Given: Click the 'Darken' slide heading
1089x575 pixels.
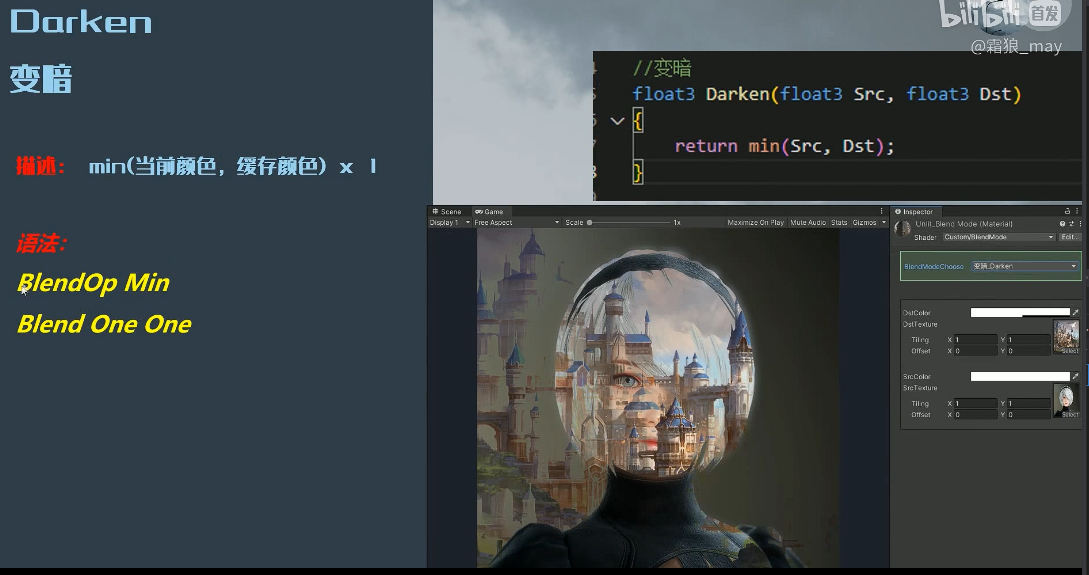Looking at the screenshot, I should (81, 22).
